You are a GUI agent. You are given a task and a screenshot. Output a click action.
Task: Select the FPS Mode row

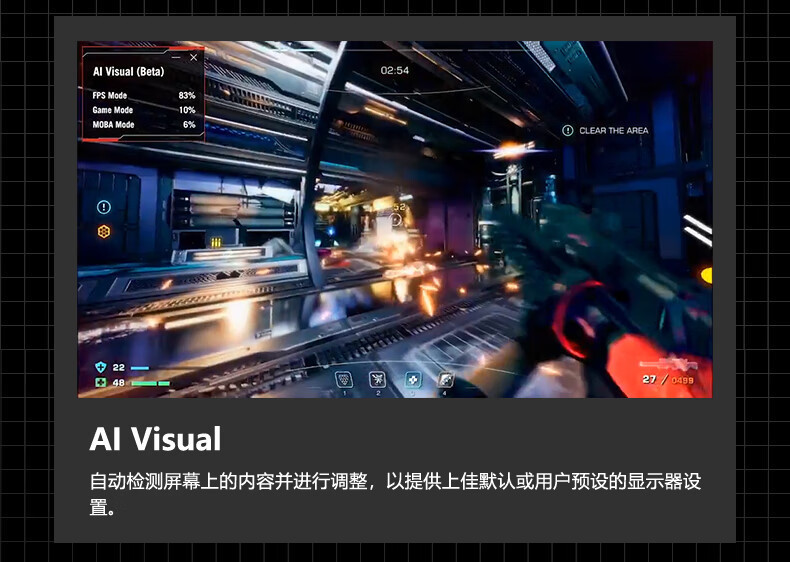pos(144,95)
